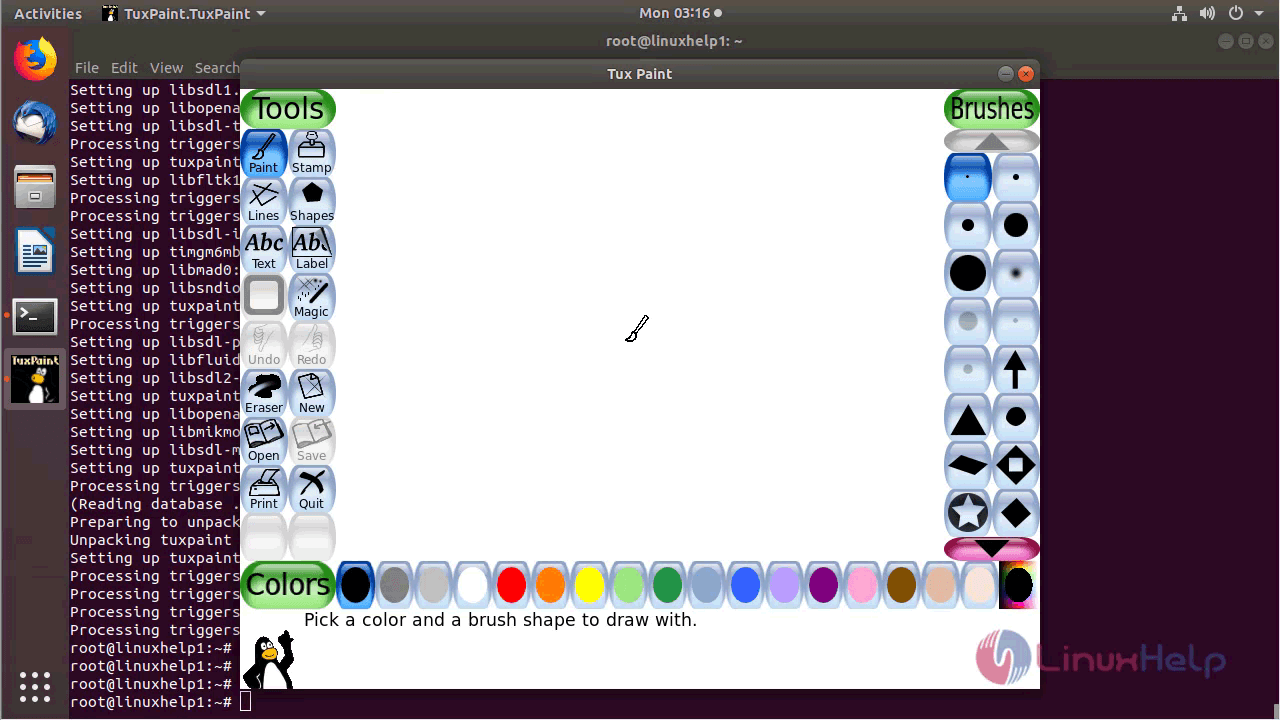Open a saved picture
The width and height of the screenshot is (1280, 720).
(263, 440)
